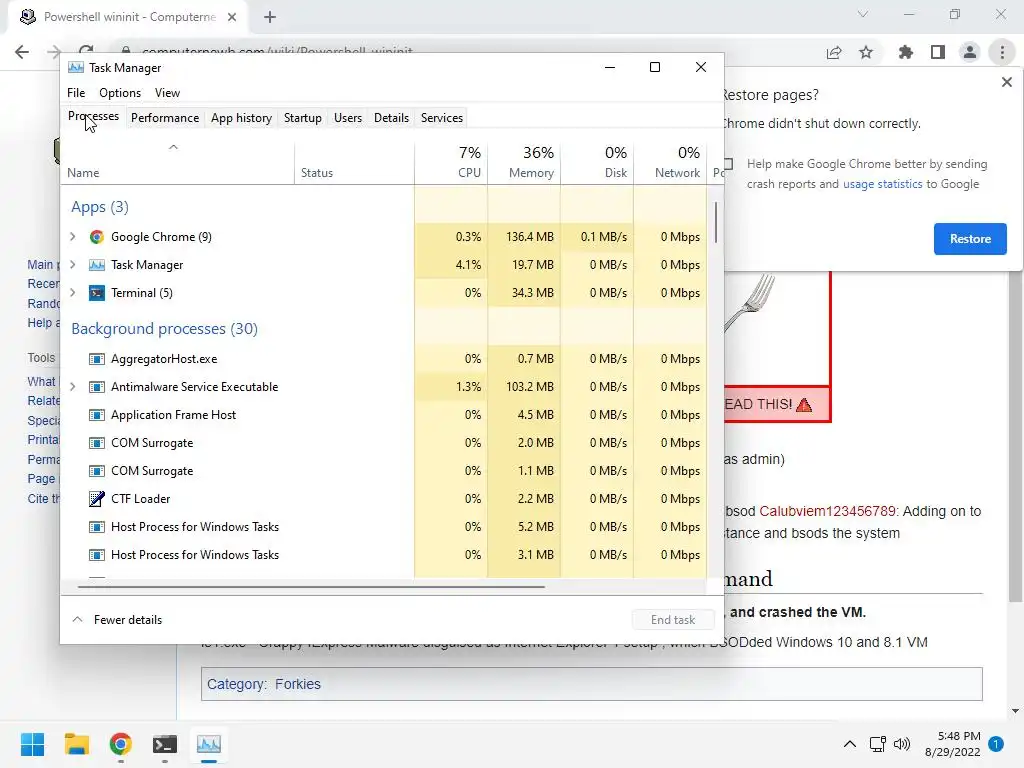Select the Host Process for Windows Tasks 5.2 MB row

[x=384, y=527]
